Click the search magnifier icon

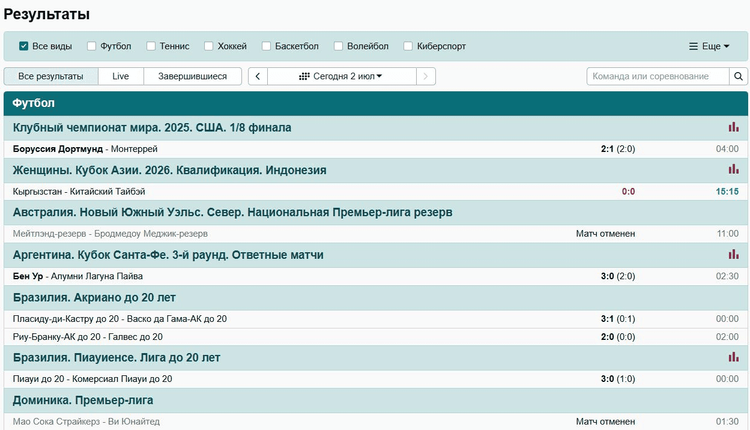click(x=738, y=76)
